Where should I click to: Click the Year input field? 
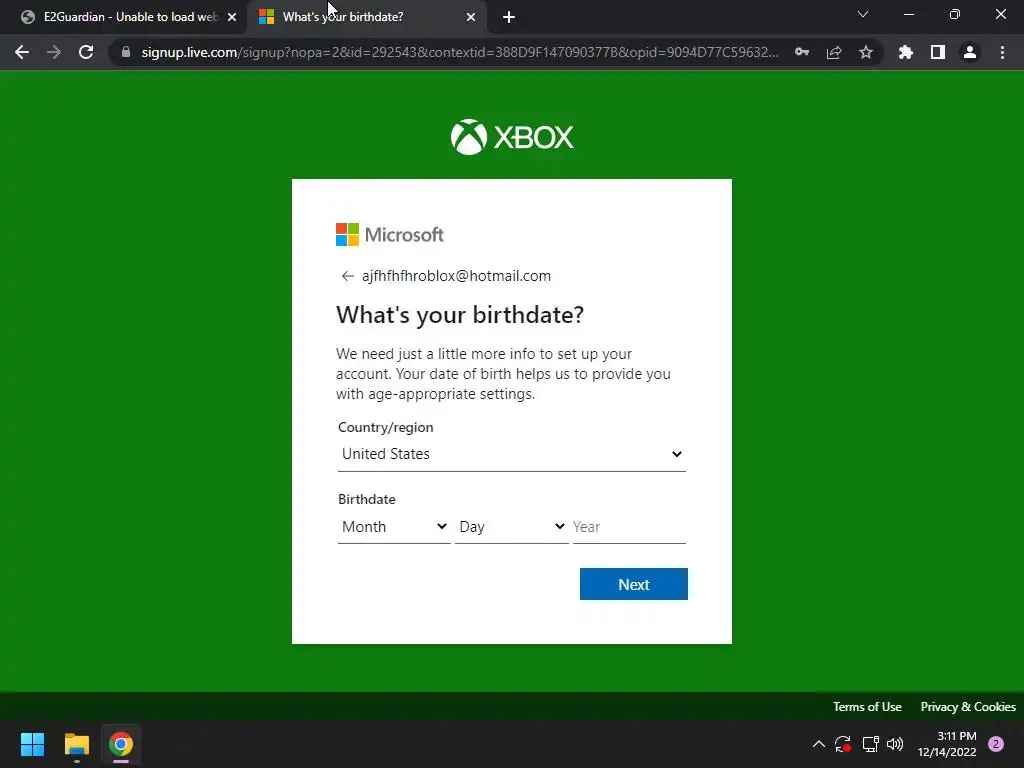coord(629,526)
